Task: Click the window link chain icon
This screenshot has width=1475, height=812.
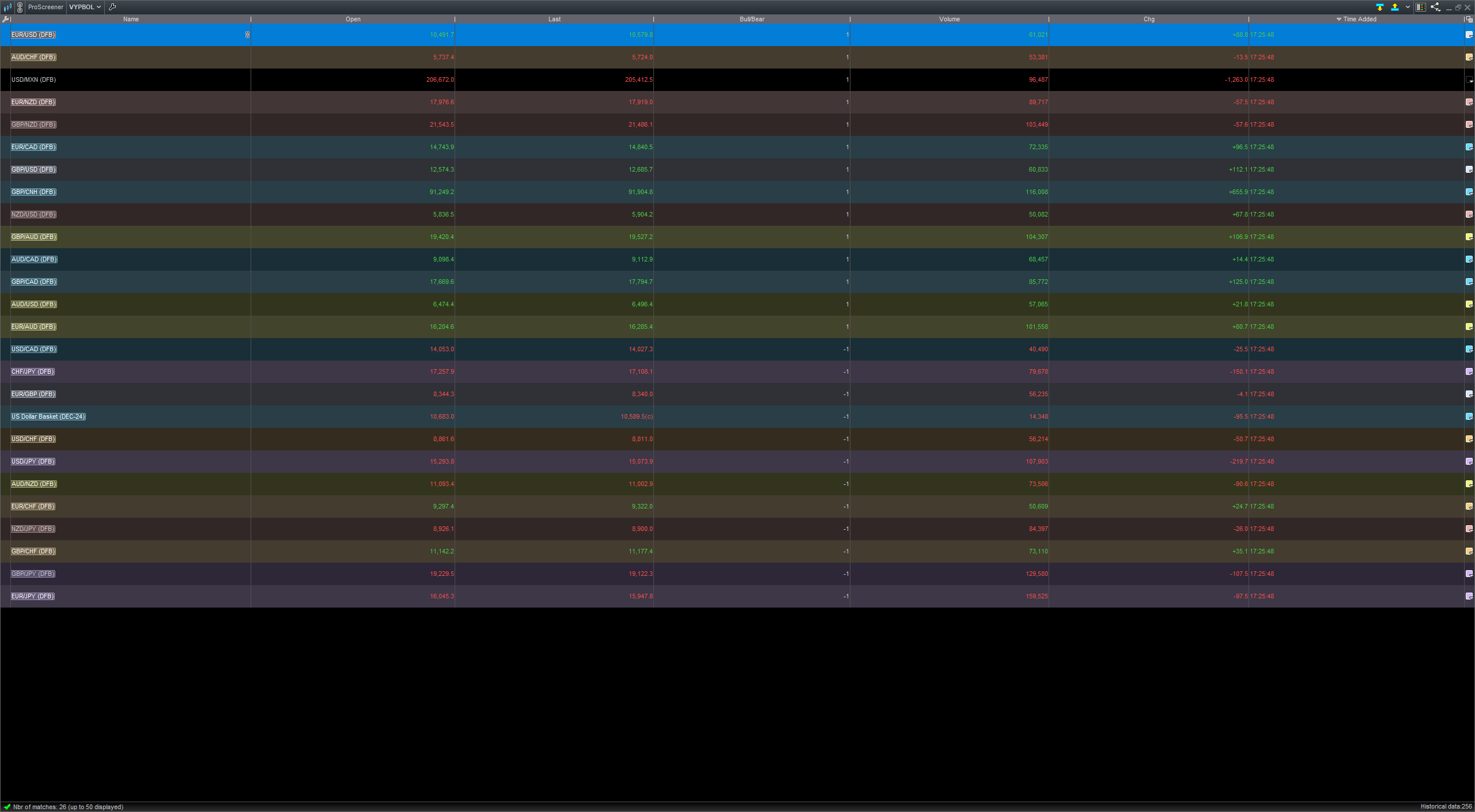Action: coord(20,7)
